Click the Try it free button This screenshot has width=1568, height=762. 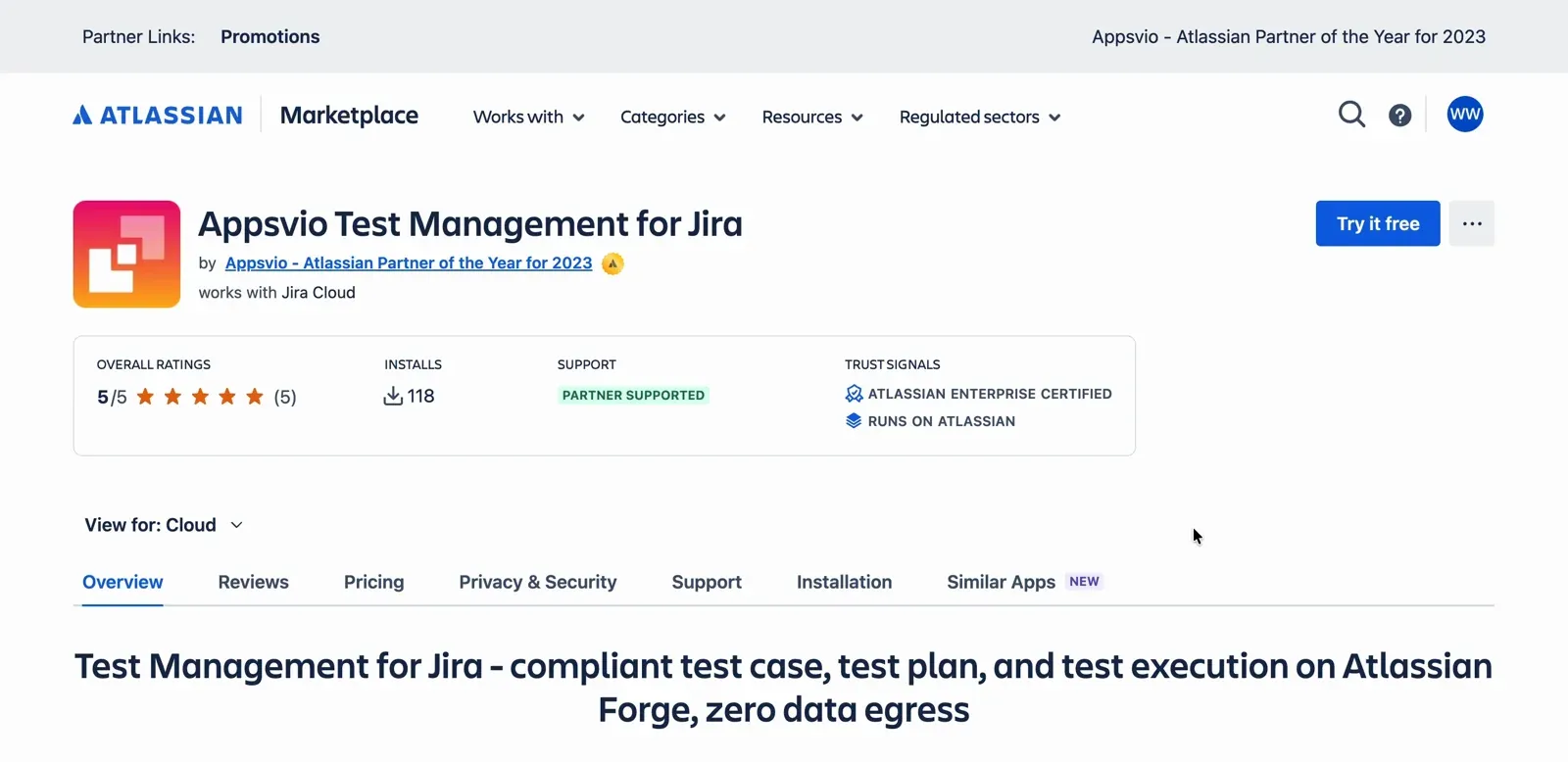(x=1378, y=223)
